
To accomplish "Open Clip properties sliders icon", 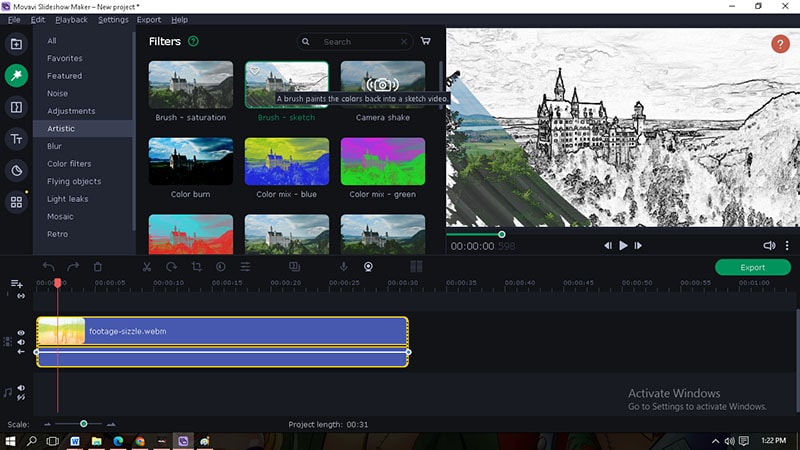I will click(x=245, y=266).
